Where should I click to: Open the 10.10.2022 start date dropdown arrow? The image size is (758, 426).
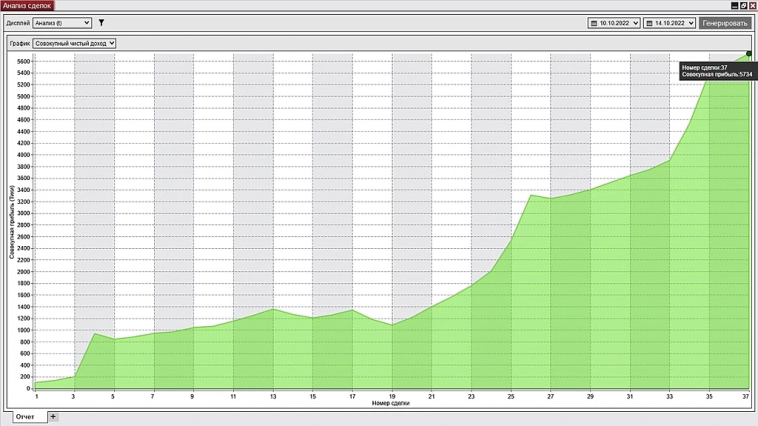click(x=635, y=22)
